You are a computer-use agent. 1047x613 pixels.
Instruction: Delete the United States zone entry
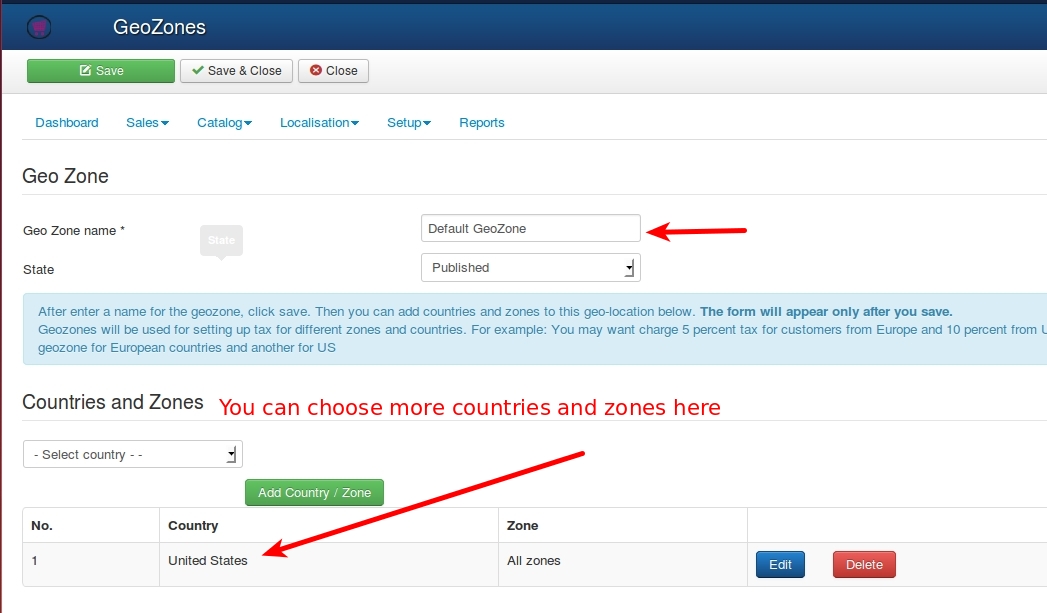[x=864, y=564]
